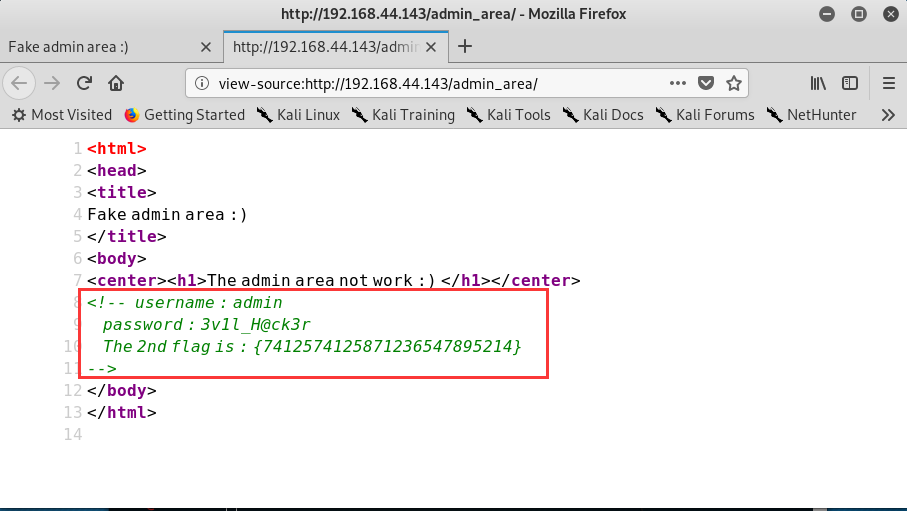Image resolution: width=907 pixels, height=511 pixels.
Task: Click the 'username : admin' comment line
Action: 185,303
